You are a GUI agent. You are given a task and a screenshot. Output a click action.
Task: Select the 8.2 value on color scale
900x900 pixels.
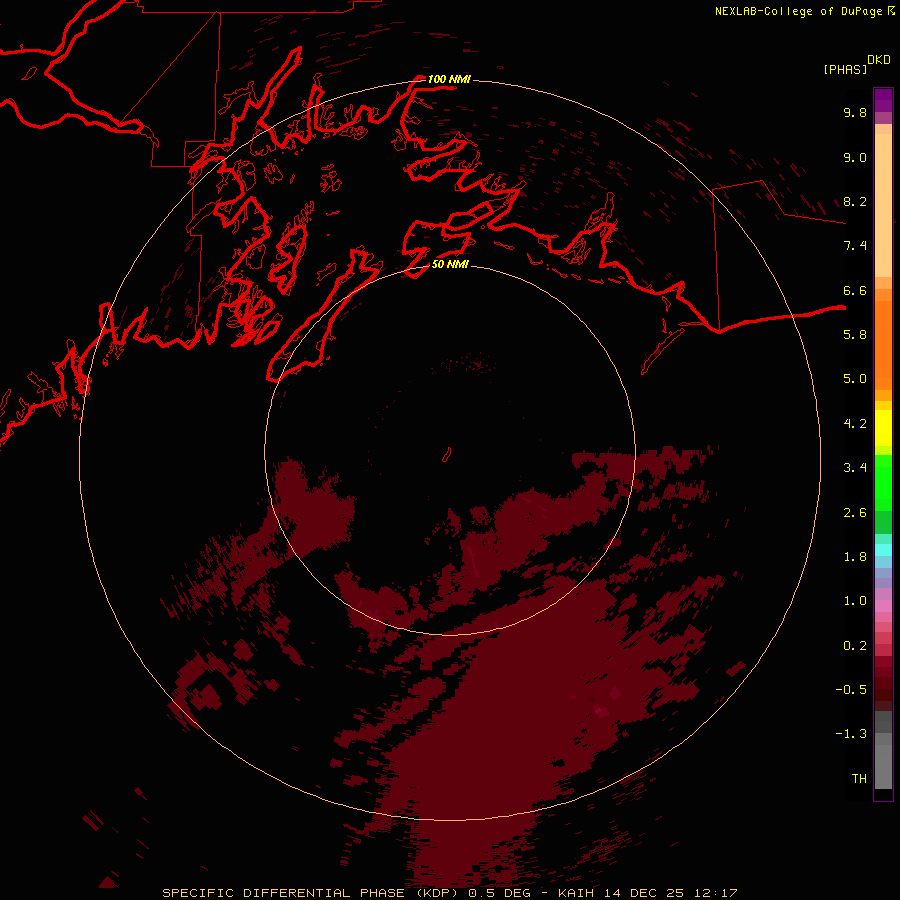click(855, 201)
